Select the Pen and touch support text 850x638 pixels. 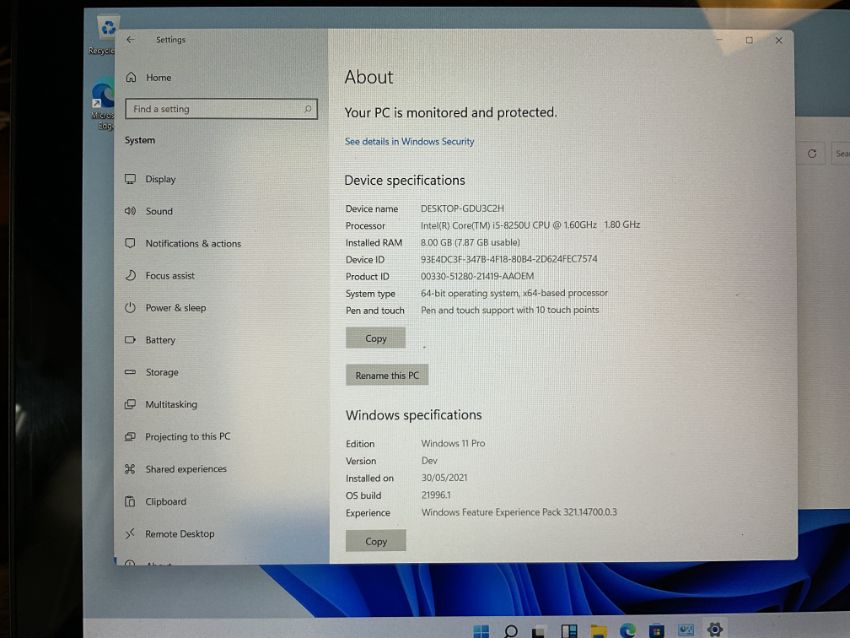510,310
